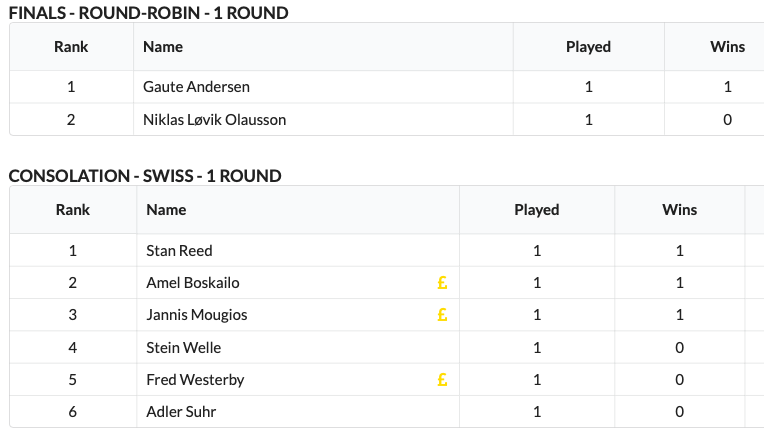
Task: Click the pound icon beside Amel Boskailo
Action: pos(442,283)
